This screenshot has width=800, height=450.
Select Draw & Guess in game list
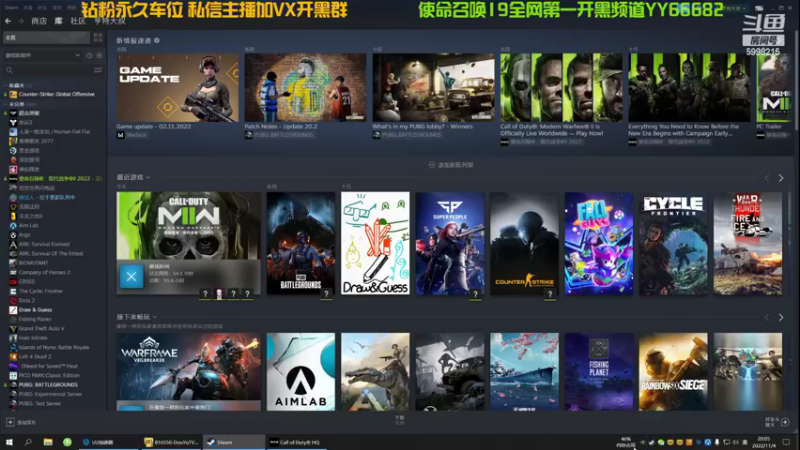(x=35, y=310)
